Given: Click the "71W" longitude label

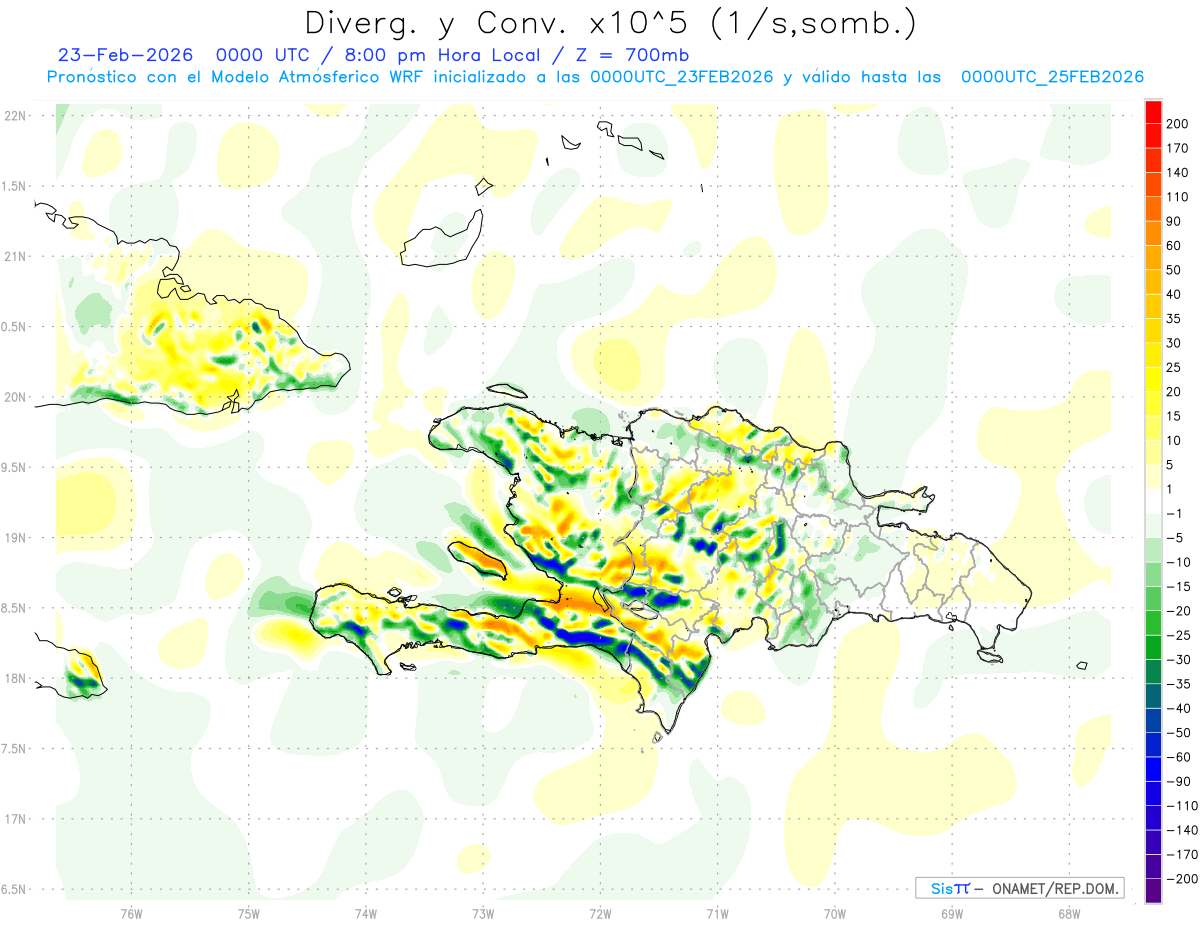Looking at the screenshot, I should 717,913.
